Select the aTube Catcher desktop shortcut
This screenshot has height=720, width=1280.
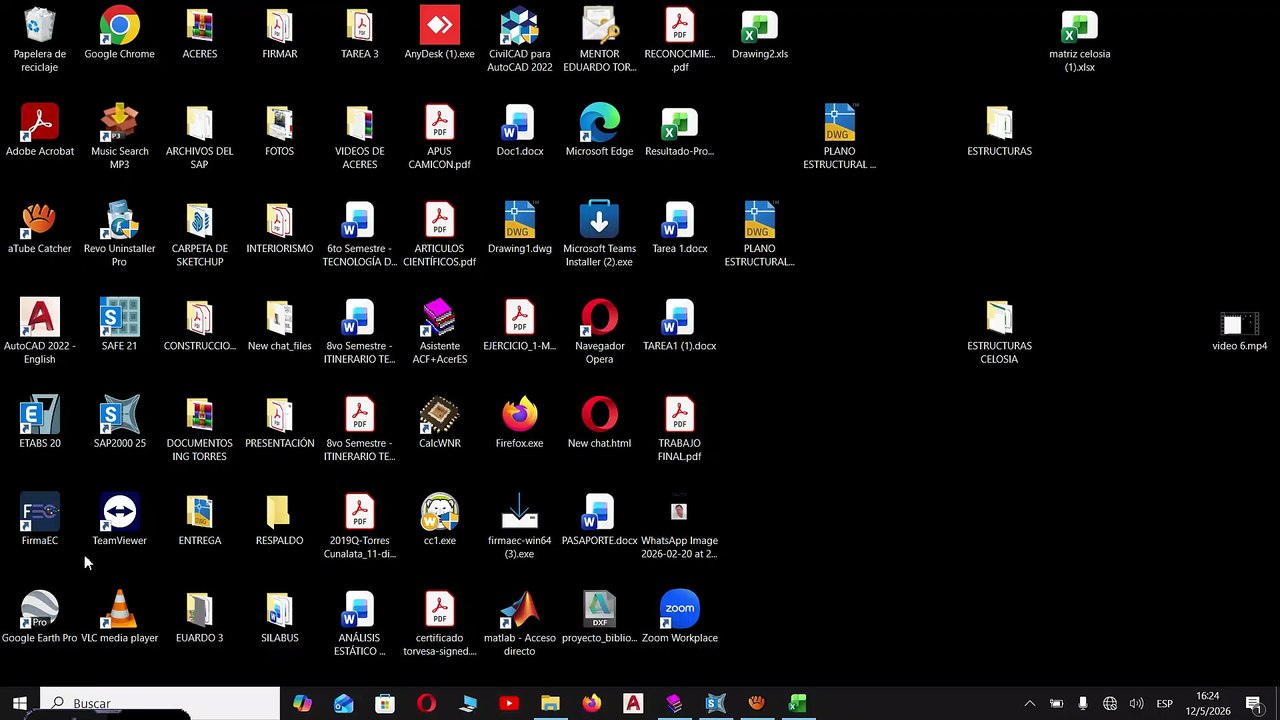coord(40,228)
